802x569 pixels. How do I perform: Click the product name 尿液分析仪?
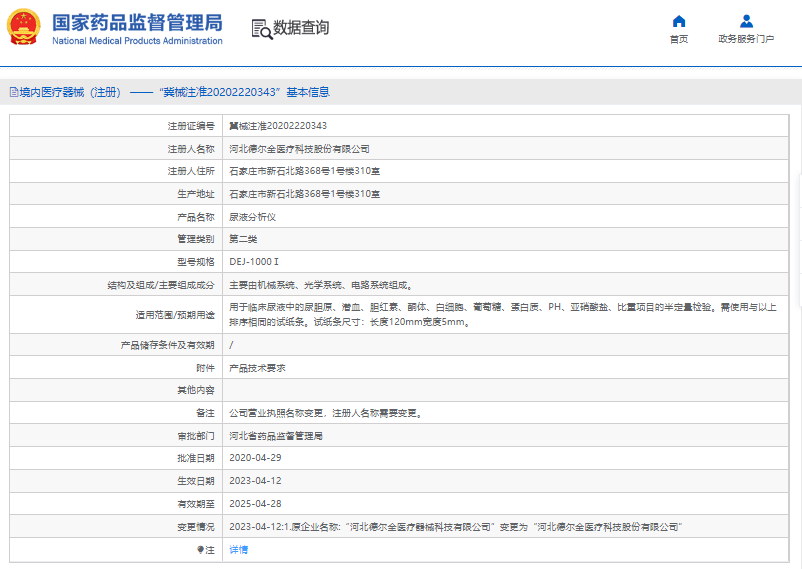click(252, 217)
